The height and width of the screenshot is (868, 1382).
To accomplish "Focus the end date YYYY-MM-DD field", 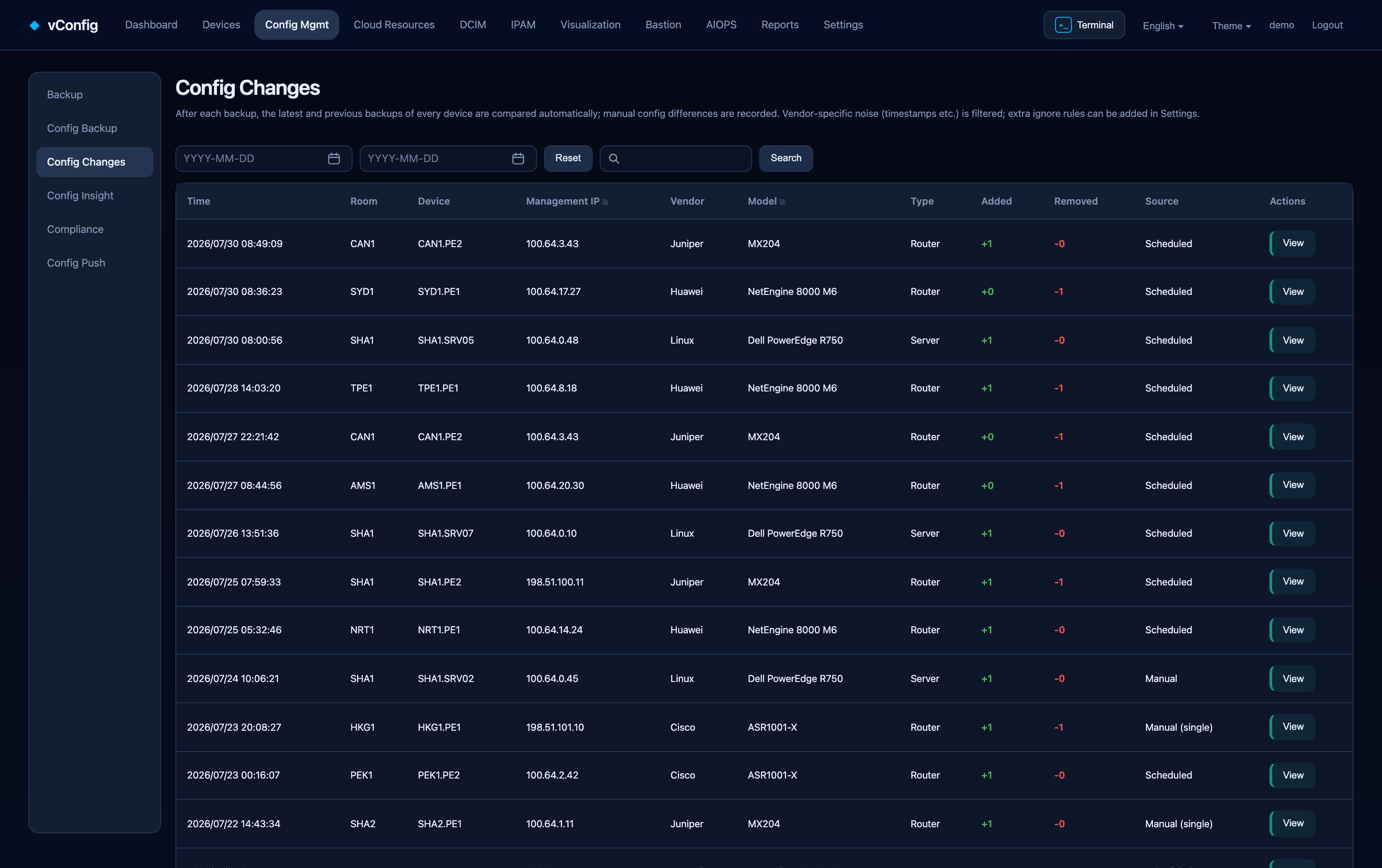I will click(x=448, y=159).
